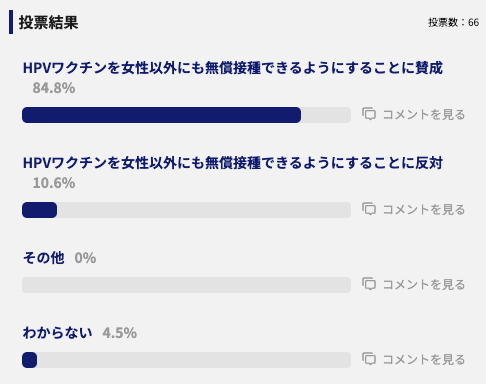The height and width of the screenshot is (384, 486).
Task: Click the 84.8% percentage label
Action: coord(54,88)
